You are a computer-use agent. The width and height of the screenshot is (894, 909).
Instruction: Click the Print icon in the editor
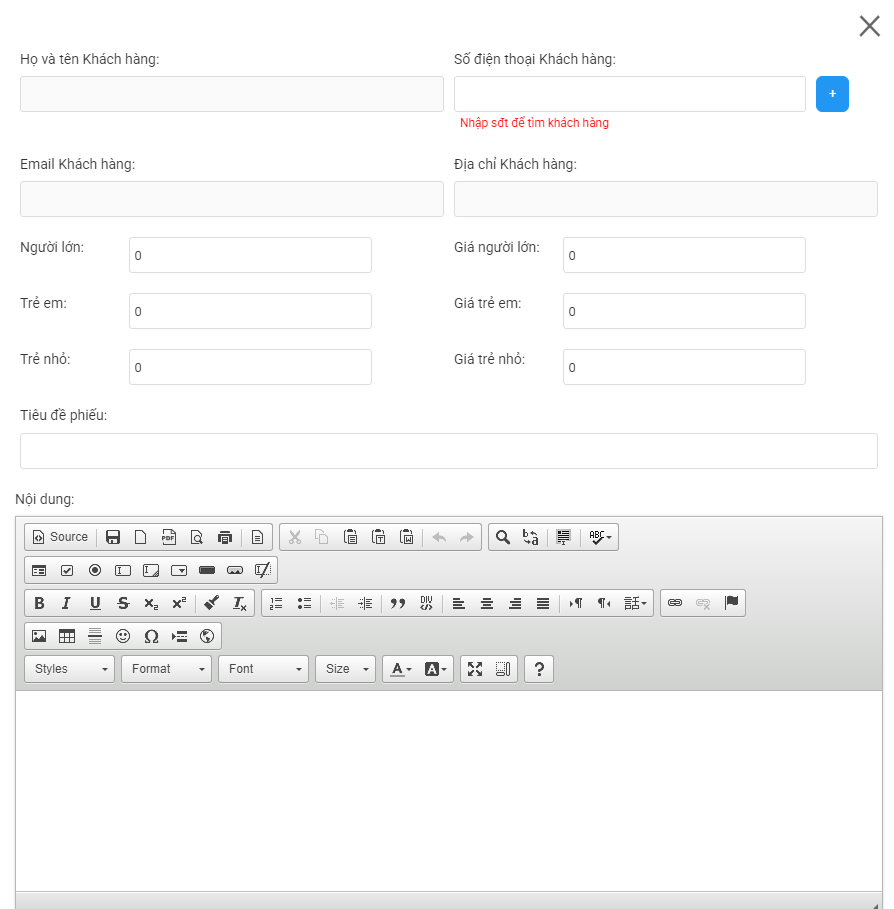tap(225, 537)
